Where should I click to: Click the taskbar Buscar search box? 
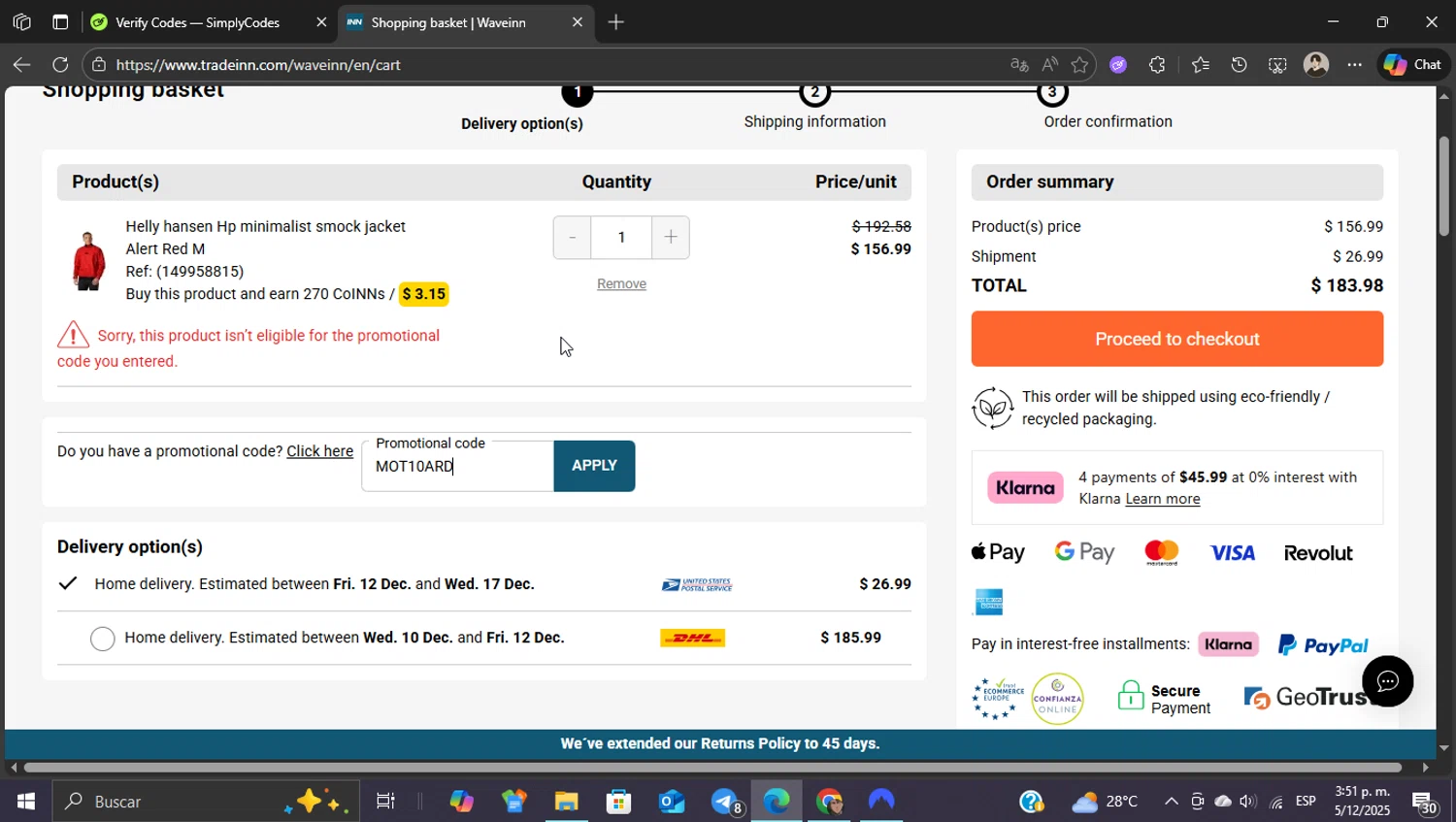(204, 802)
